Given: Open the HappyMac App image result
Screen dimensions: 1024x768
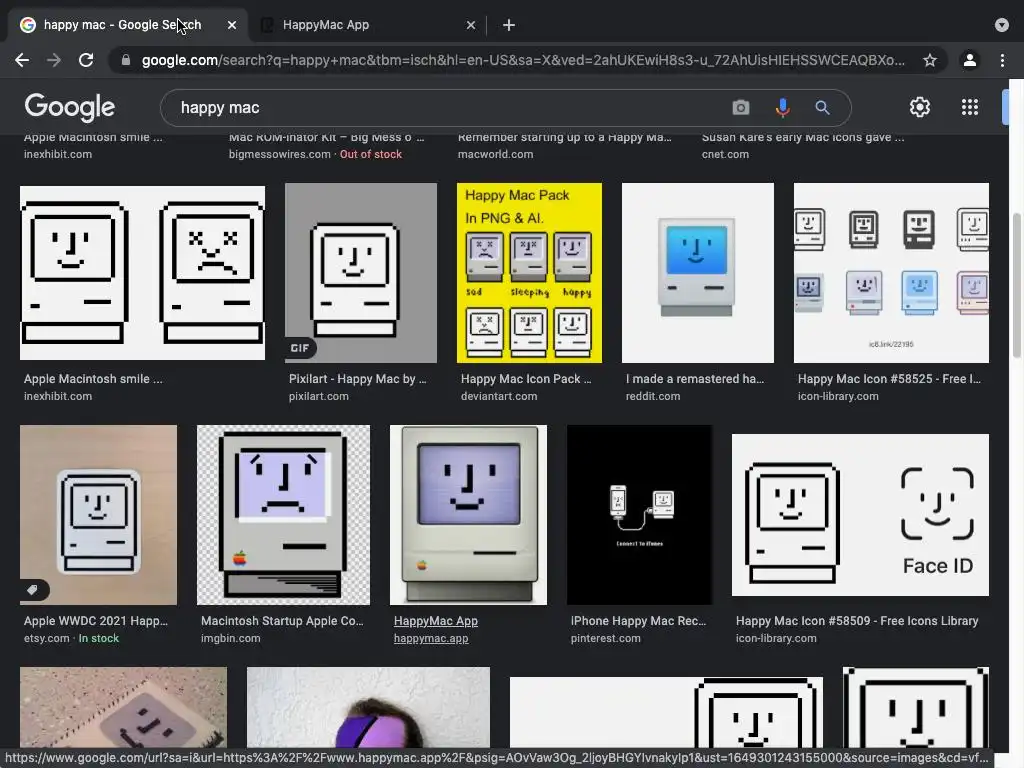Looking at the screenshot, I should tap(468, 515).
